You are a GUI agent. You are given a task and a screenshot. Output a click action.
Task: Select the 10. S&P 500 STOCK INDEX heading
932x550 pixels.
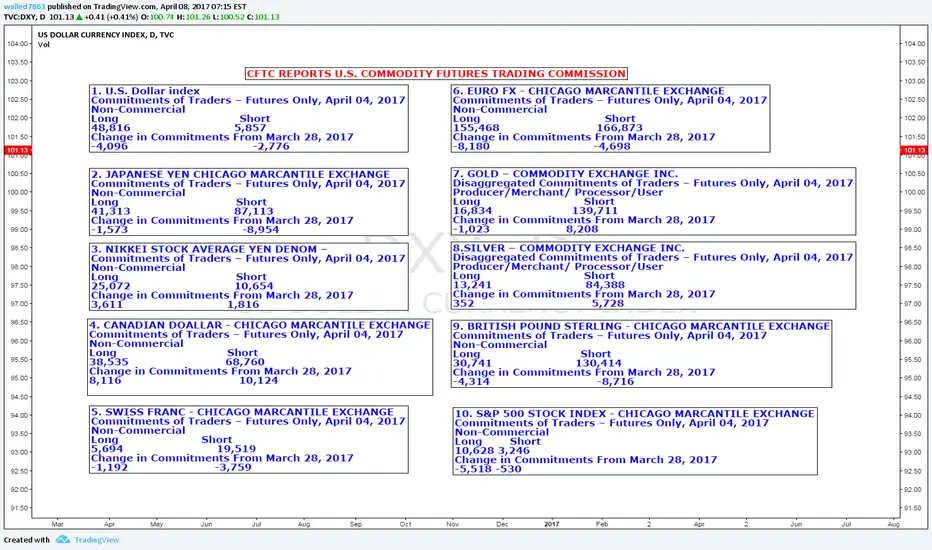635,414
